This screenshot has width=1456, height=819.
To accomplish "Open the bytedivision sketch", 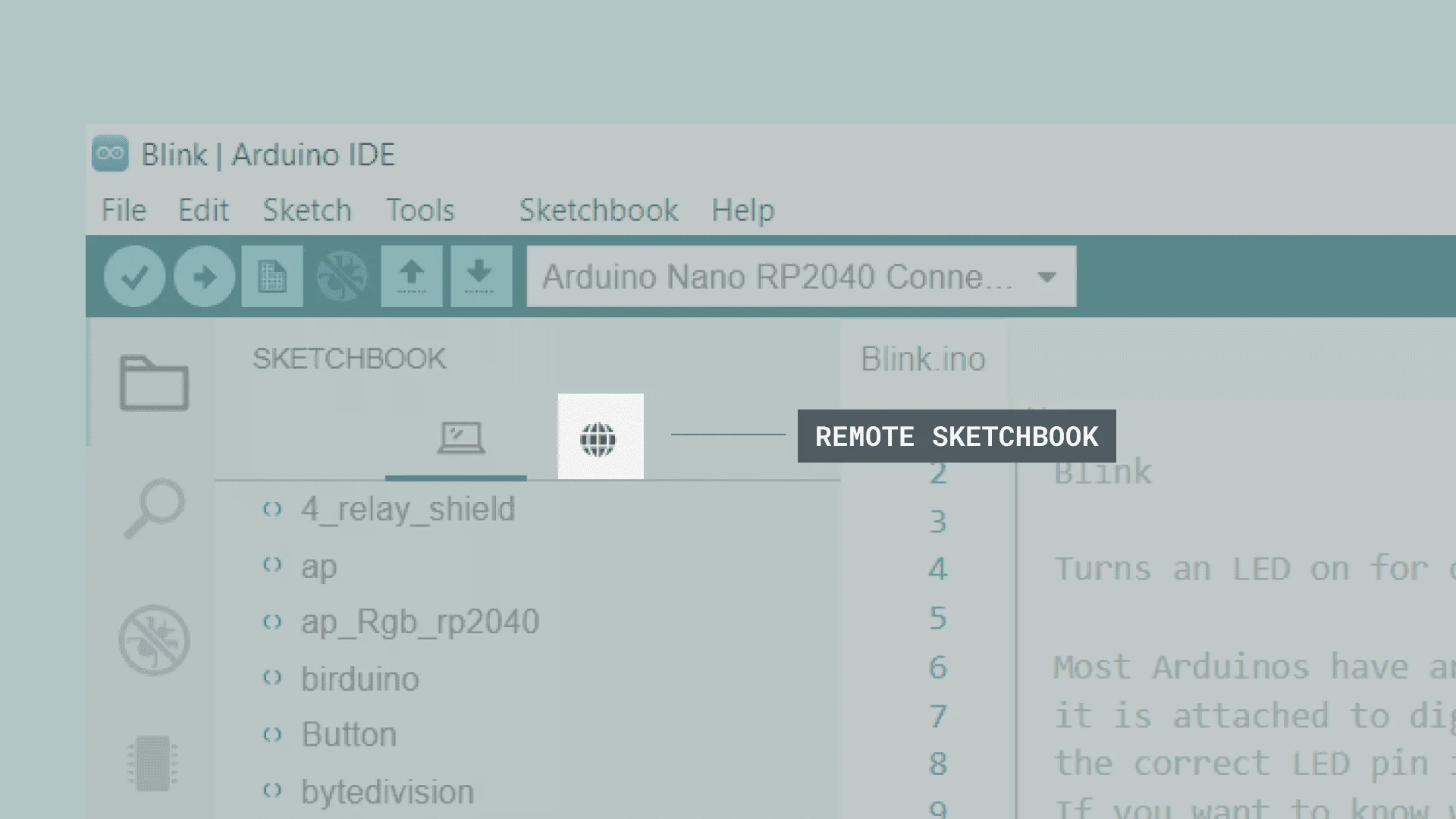I will click(x=387, y=792).
